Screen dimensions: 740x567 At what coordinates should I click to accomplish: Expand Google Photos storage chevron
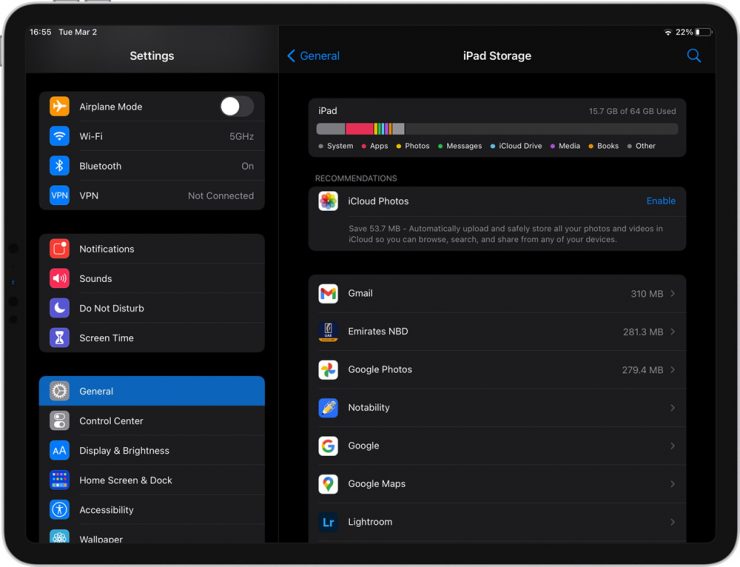click(x=673, y=370)
